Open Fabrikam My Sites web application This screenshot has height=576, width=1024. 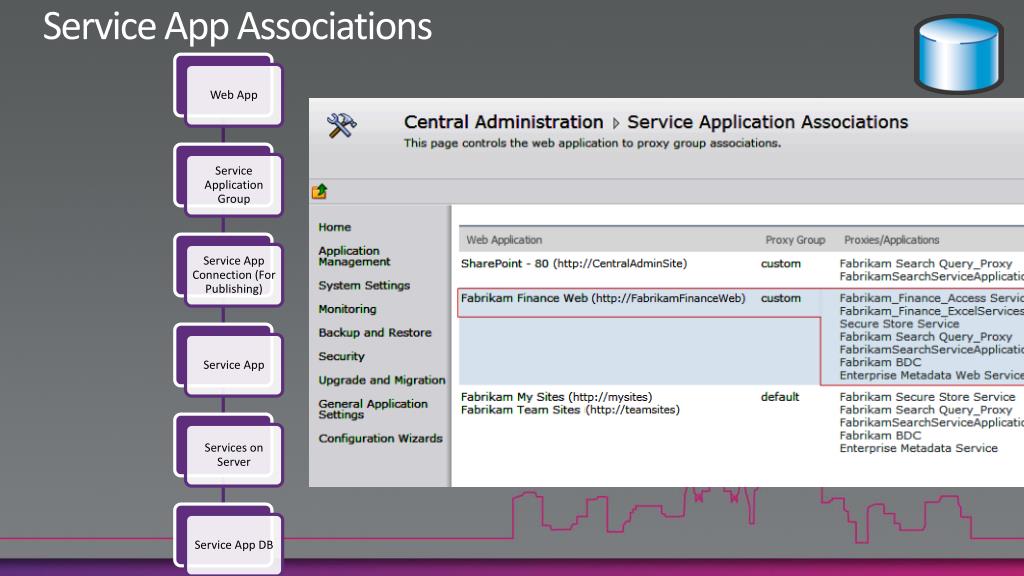[556, 397]
